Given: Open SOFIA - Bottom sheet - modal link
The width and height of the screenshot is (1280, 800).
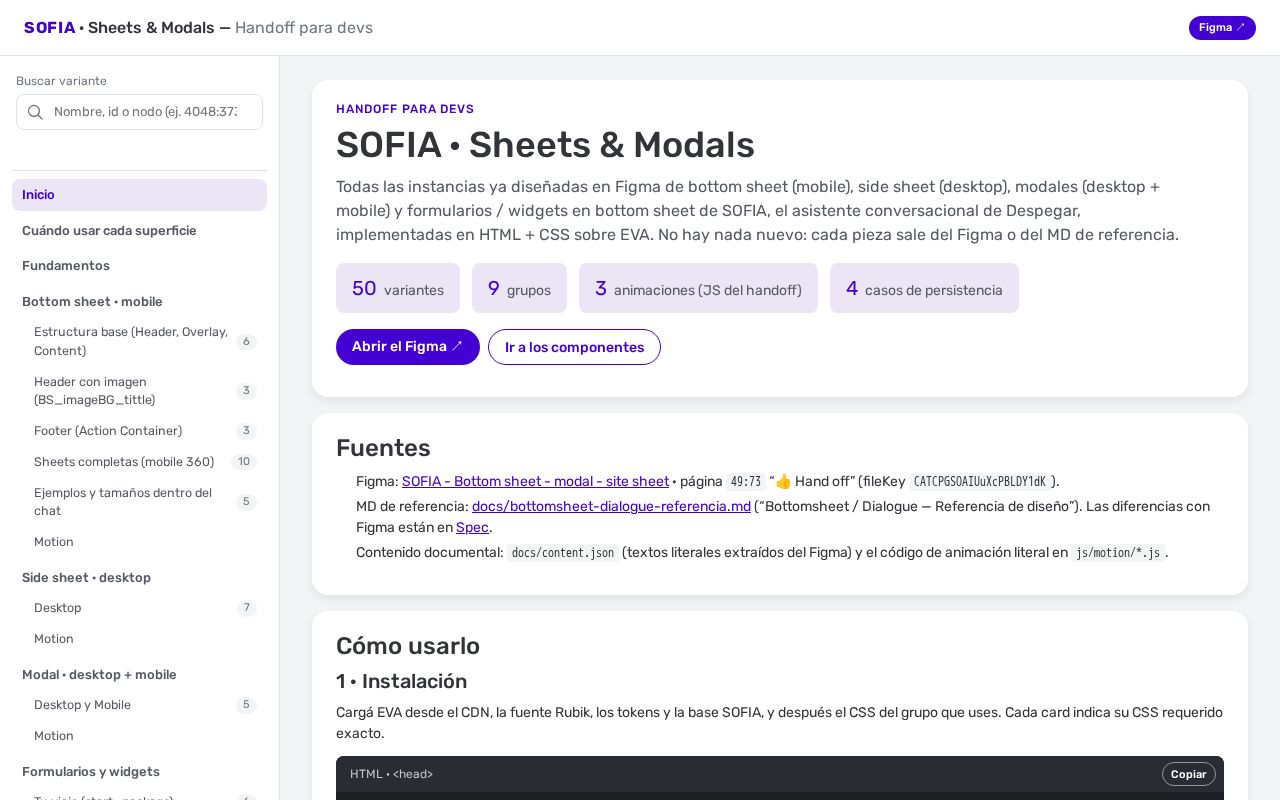Looking at the screenshot, I should [535, 481].
